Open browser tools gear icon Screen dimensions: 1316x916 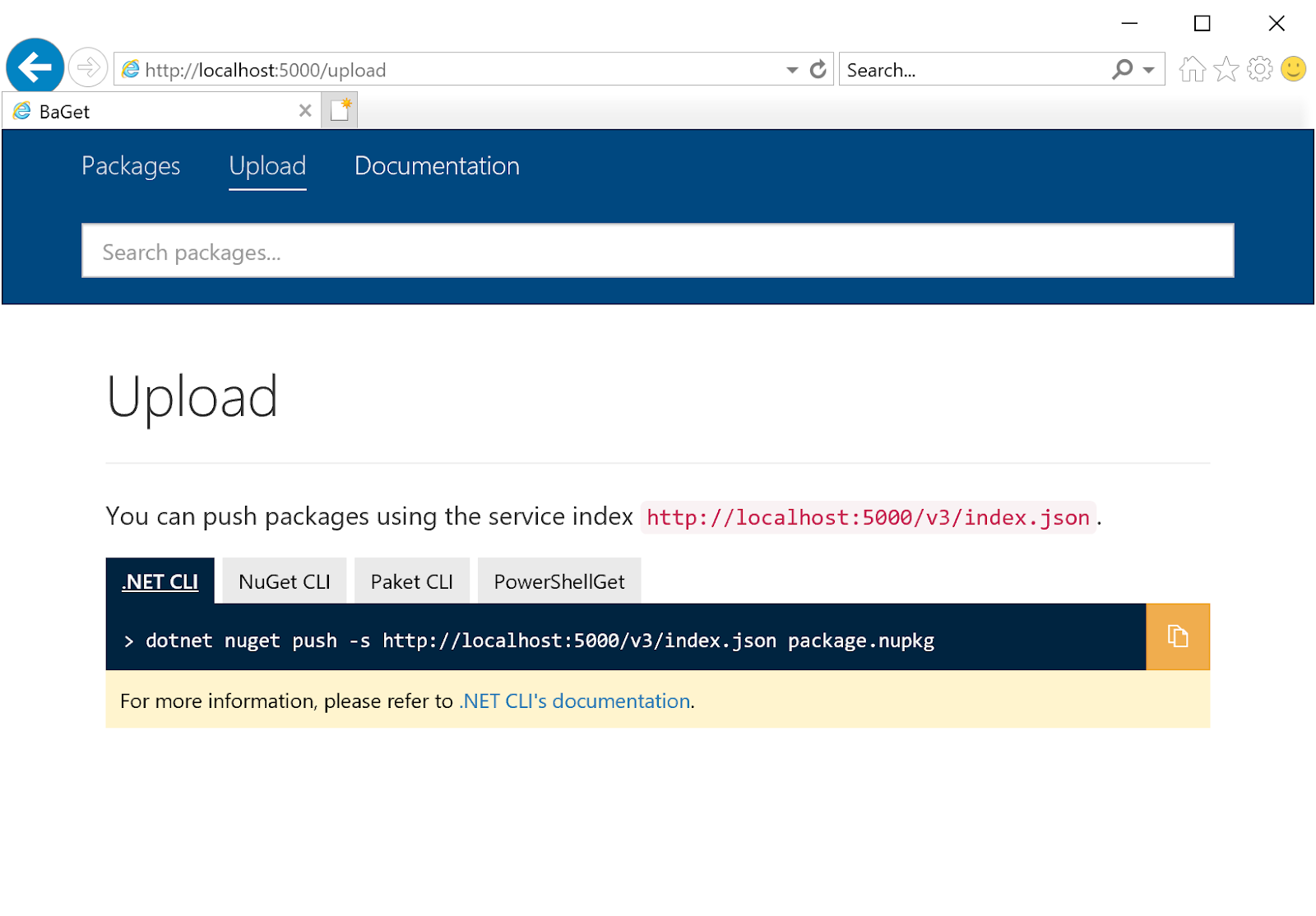[1259, 69]
